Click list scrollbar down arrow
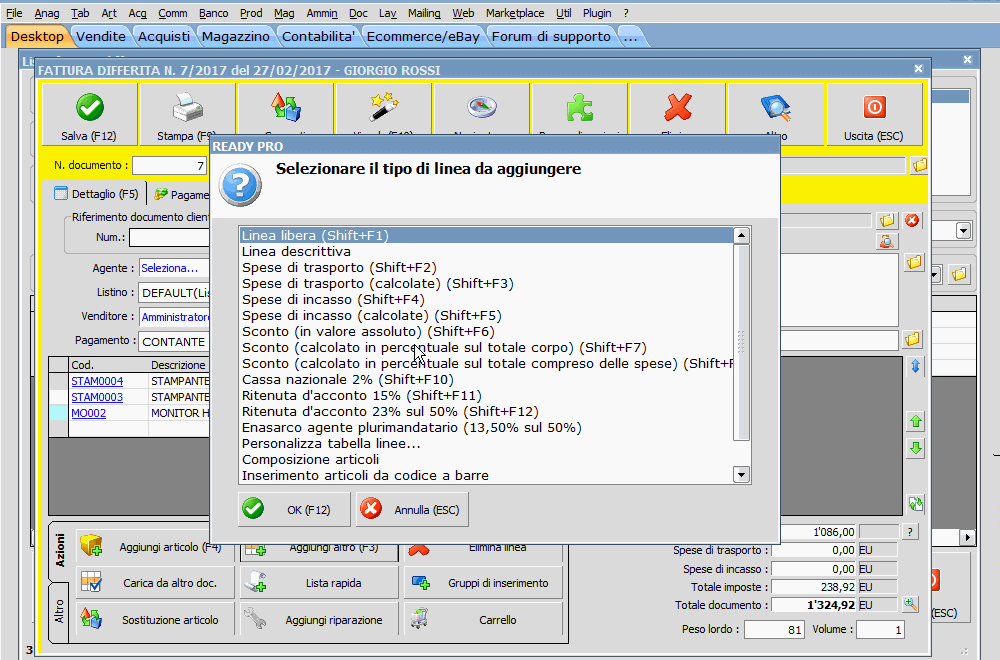 point(741,474)
